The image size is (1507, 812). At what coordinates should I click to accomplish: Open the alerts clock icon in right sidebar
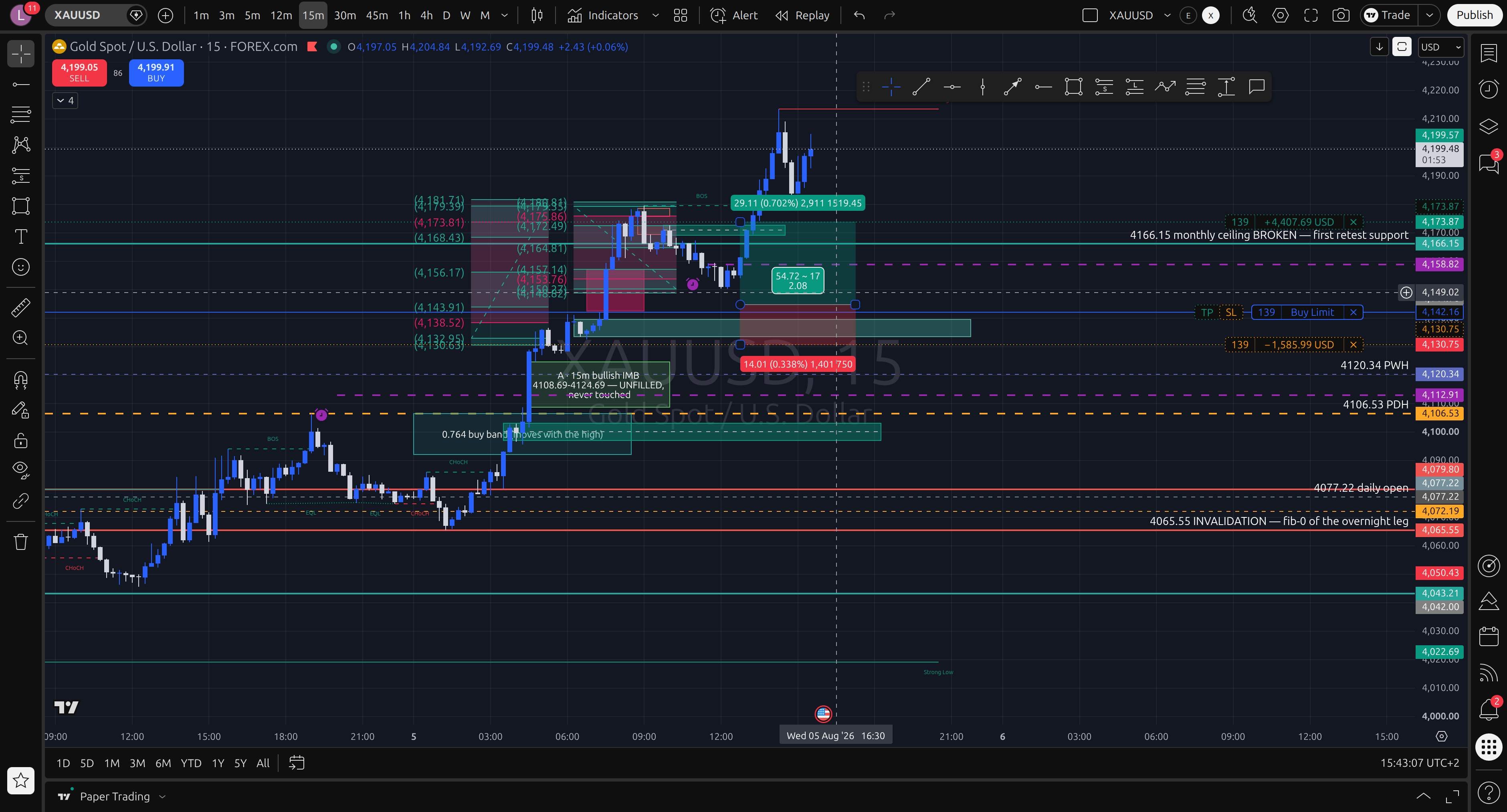coord(1489,88)
